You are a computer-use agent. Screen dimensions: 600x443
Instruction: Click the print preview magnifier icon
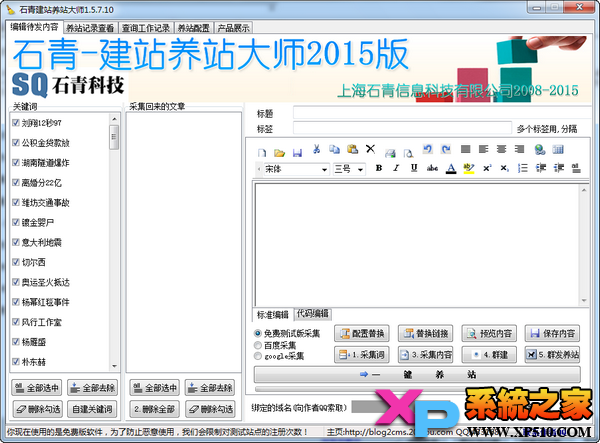(408, 153)
